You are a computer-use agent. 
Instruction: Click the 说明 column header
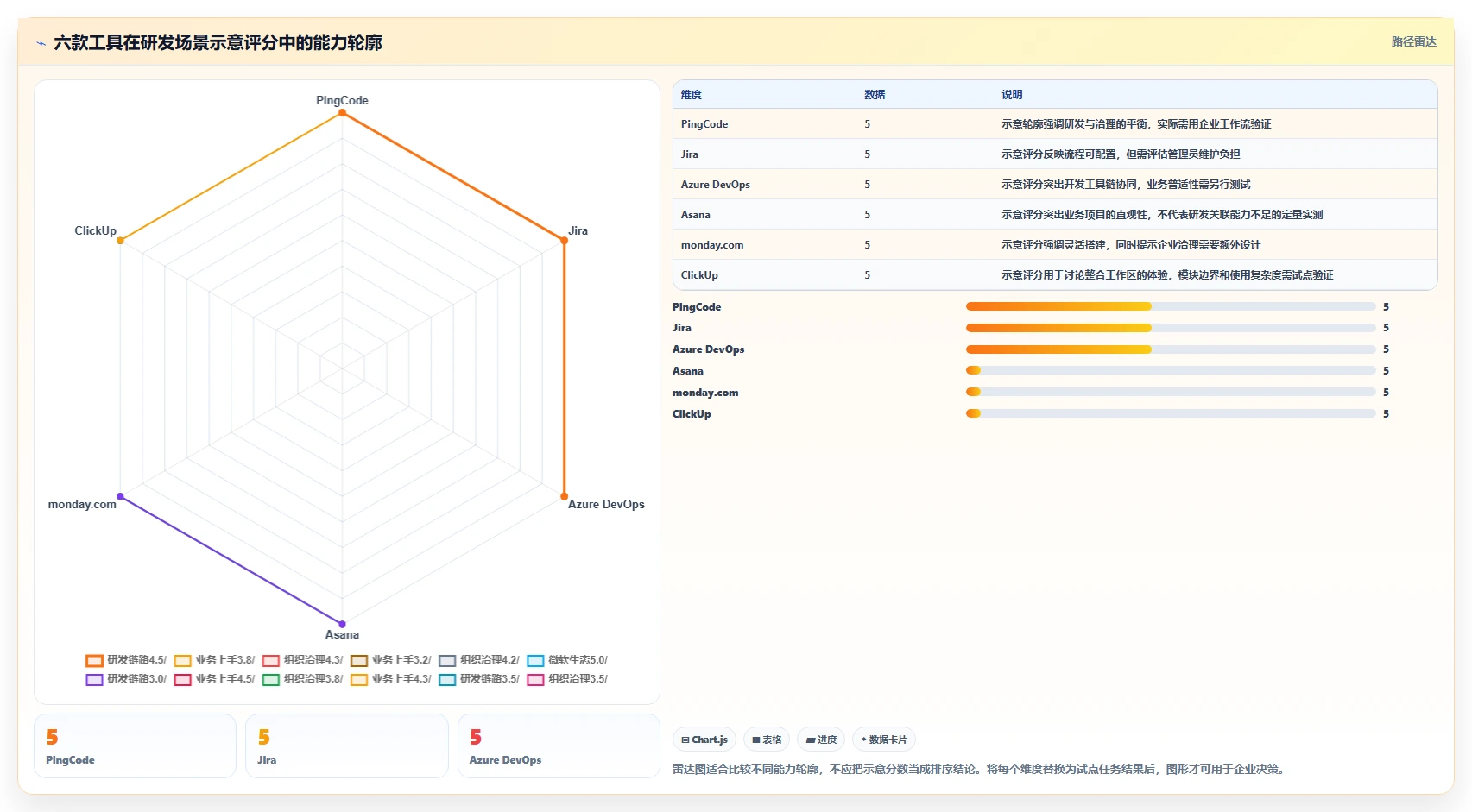coord(1012,95)
